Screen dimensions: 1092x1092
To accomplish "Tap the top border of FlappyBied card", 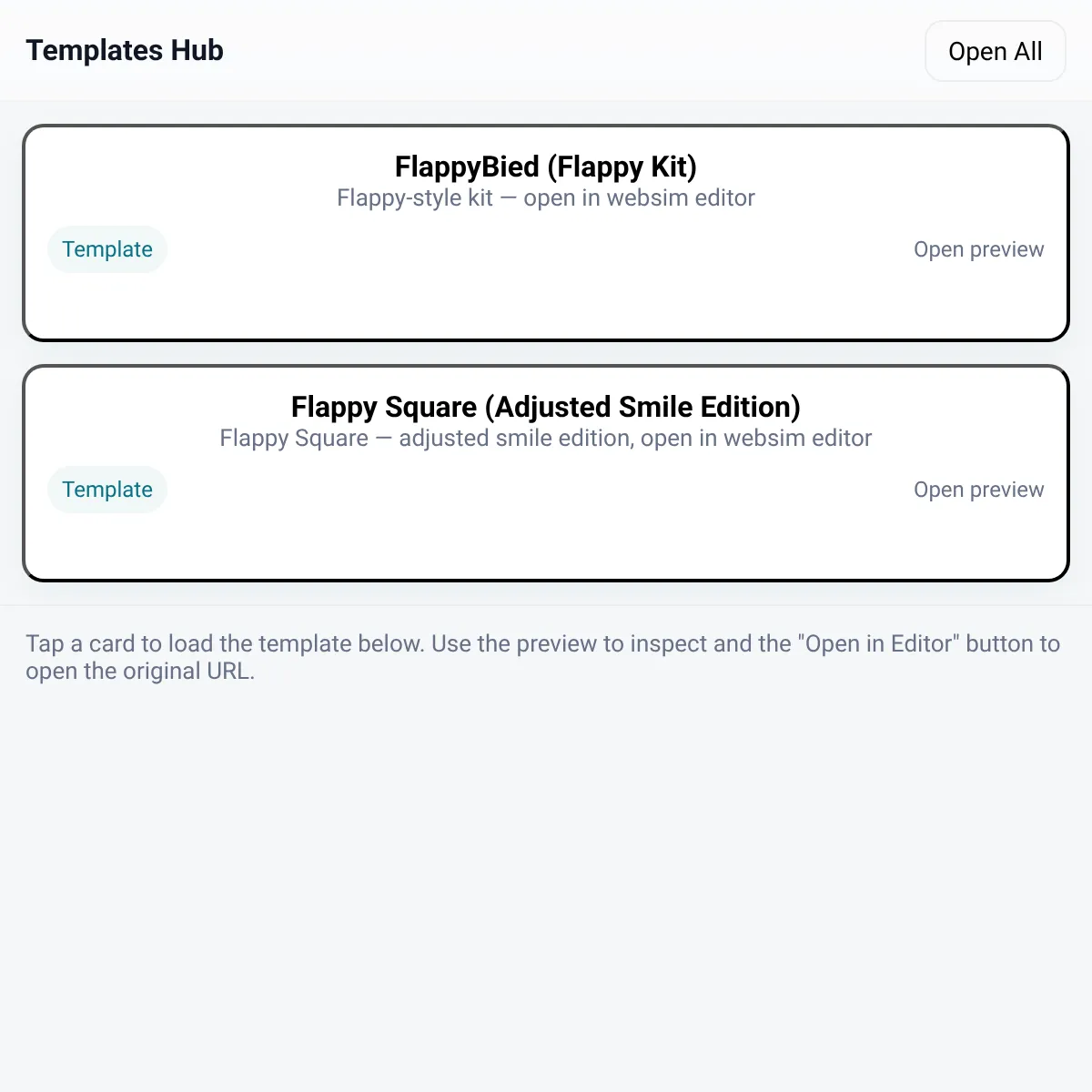I will [546, 126].
